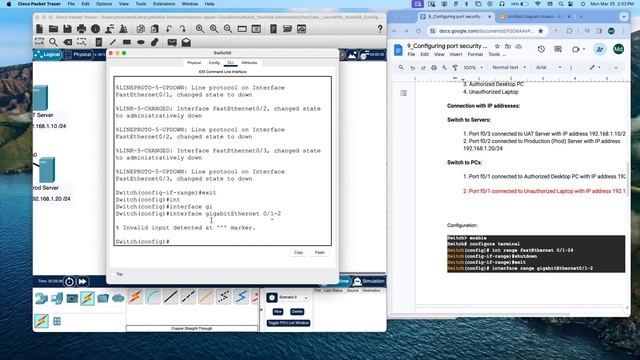Image resolution: width=640 pixels, height=360 pixels.
Task: Select the Draw Line tool
Action: click(113, 42)
